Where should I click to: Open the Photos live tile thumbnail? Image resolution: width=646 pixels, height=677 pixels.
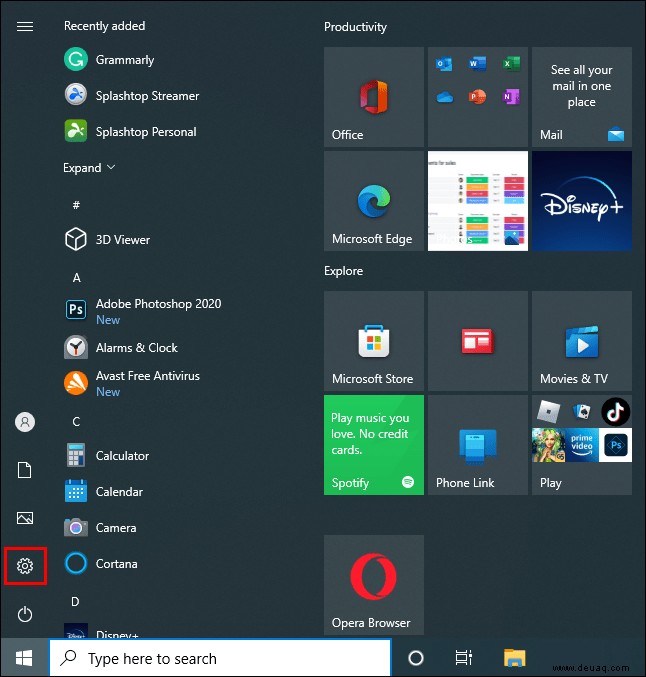click(478, 201)
